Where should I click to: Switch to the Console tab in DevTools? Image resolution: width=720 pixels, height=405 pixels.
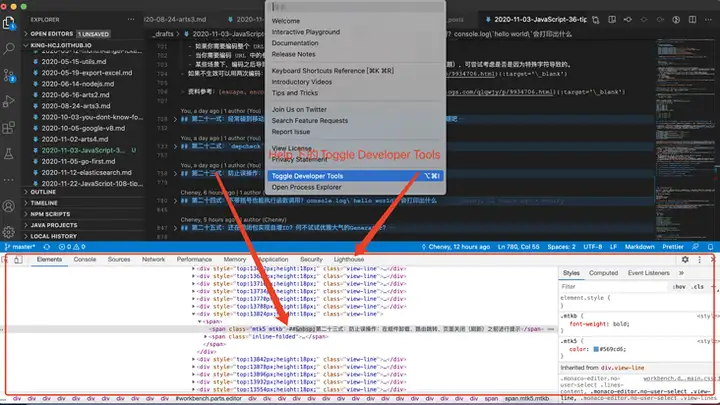tap(85, 259)
